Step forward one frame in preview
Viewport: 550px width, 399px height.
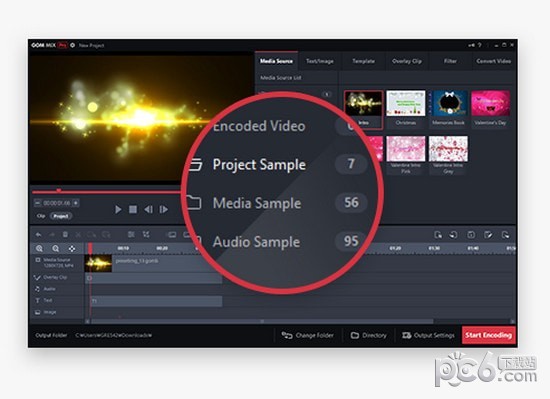[163, 209]
